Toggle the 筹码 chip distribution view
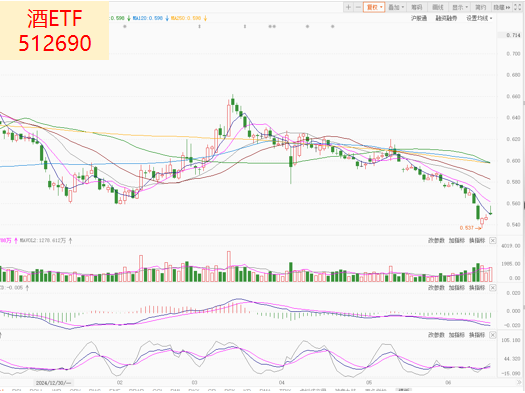 point(417,7)
